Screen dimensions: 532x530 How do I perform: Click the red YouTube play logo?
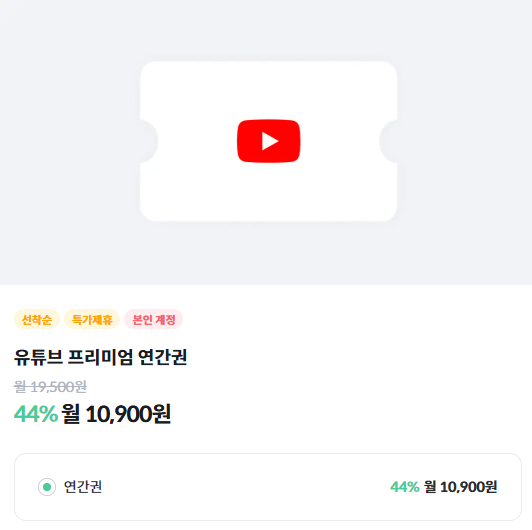[x=268, y=141]
